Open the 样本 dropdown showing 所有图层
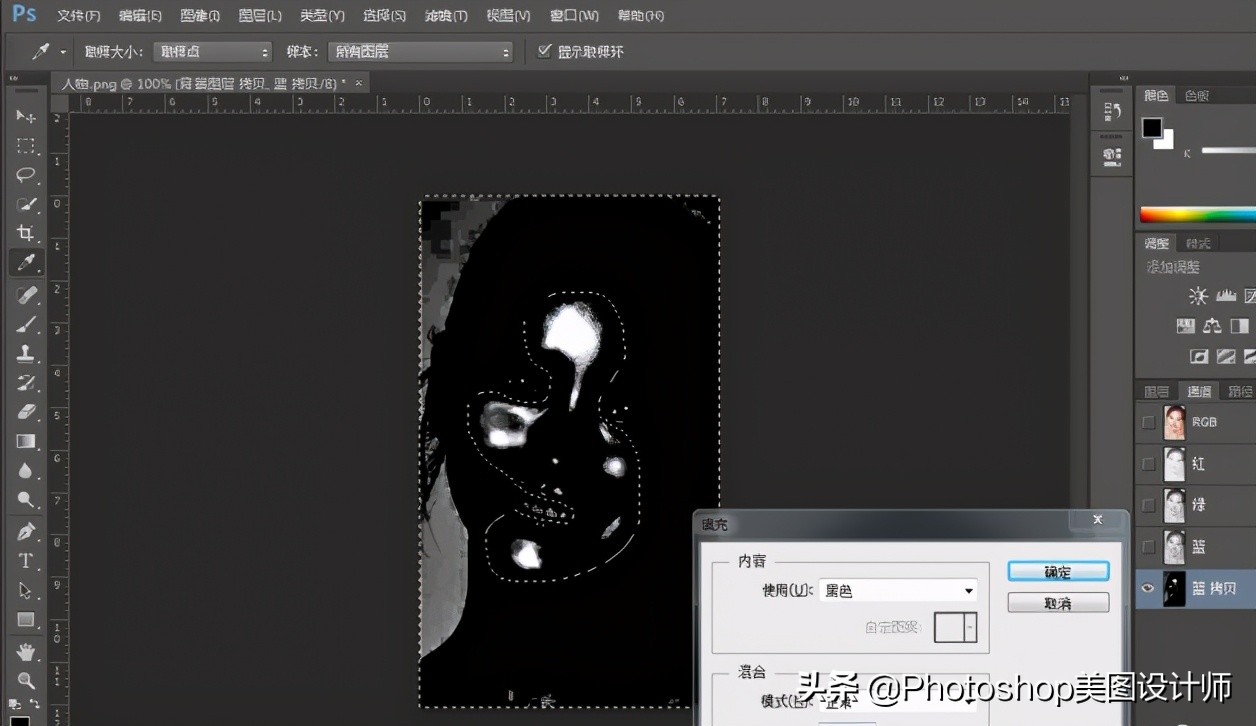This screenshot has width=1256, height=726. coord(420,51)
